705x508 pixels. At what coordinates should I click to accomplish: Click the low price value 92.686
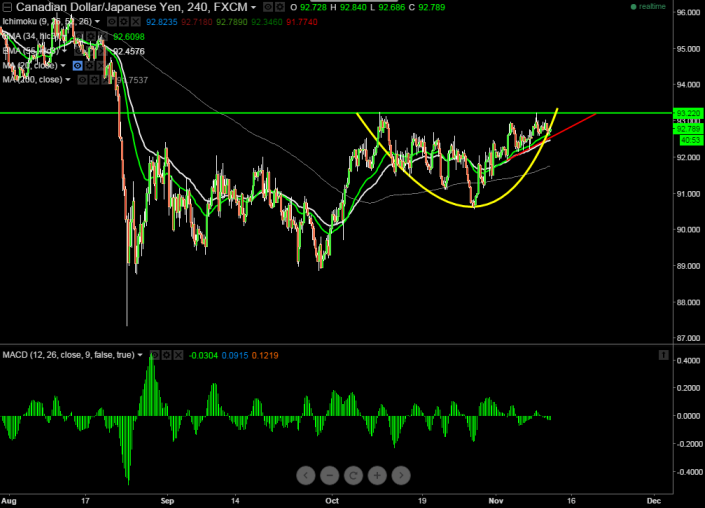coord(391,8)
